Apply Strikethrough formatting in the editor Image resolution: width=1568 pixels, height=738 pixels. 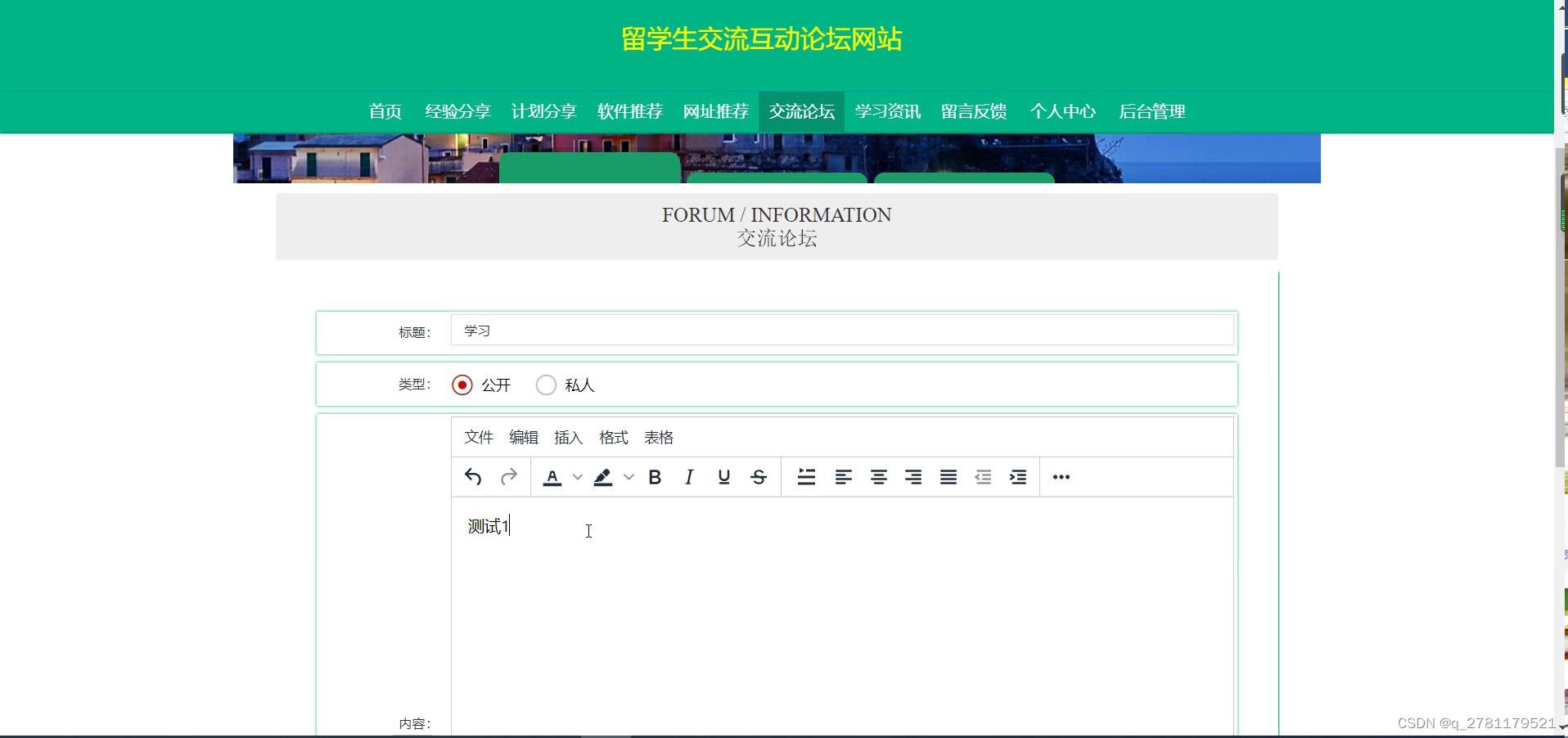(759, 477)
